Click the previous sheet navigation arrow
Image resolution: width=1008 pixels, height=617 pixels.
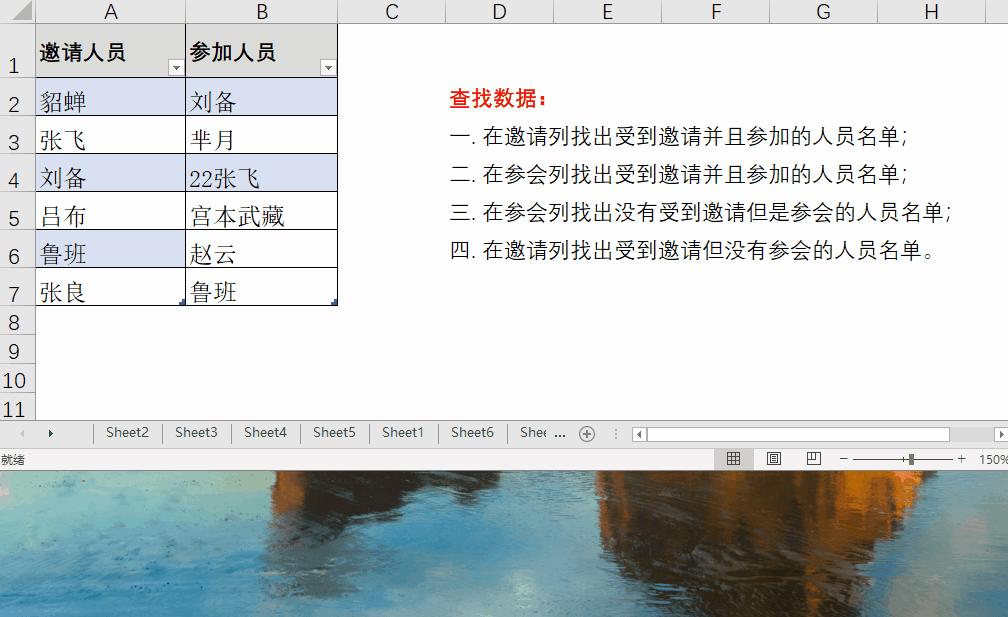pos(20,433)
